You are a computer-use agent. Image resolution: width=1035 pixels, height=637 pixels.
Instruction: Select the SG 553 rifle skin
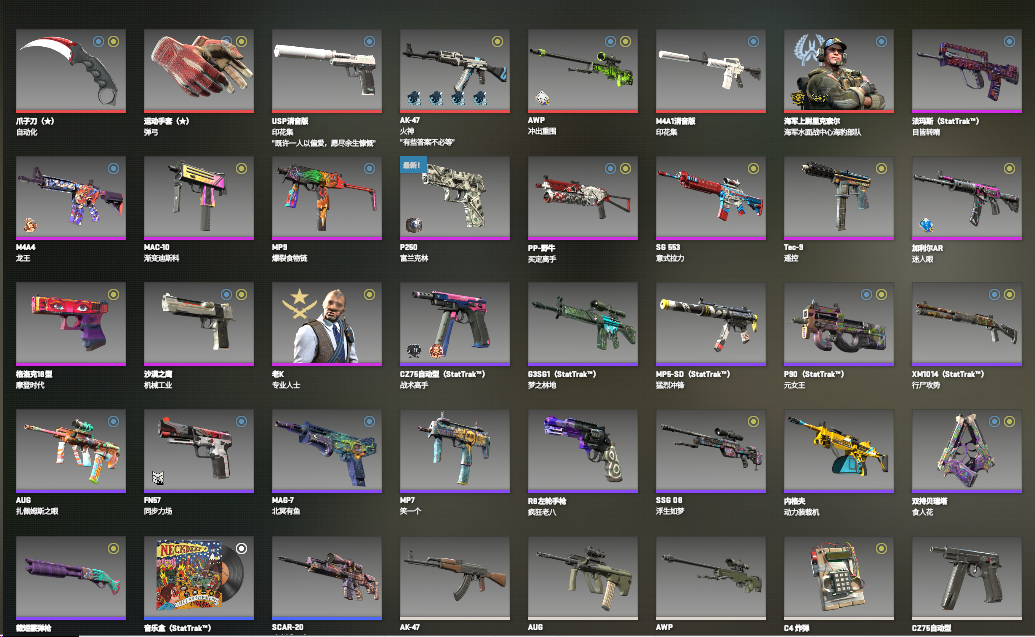click(711, 198)
